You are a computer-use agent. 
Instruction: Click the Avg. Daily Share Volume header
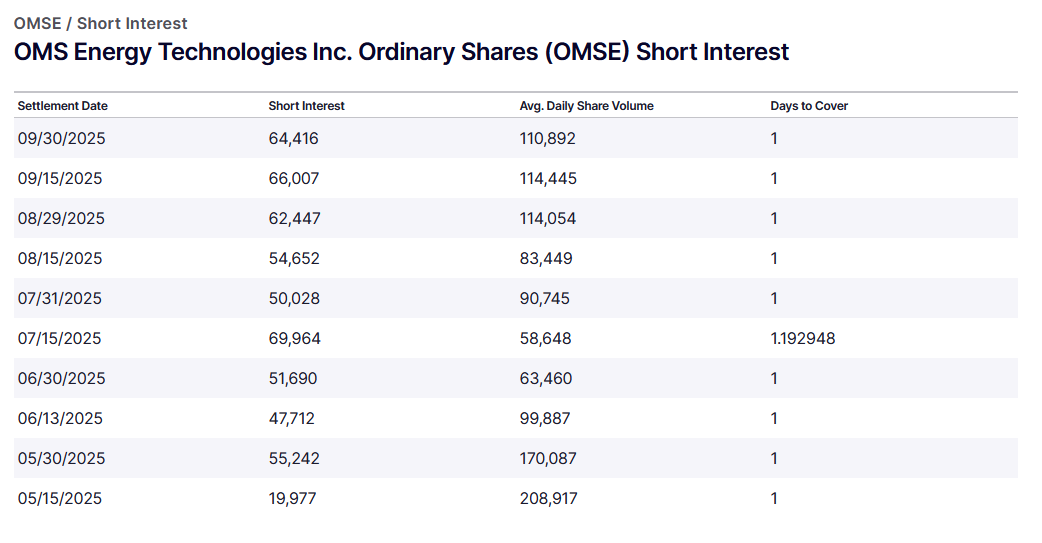(586, 106)
